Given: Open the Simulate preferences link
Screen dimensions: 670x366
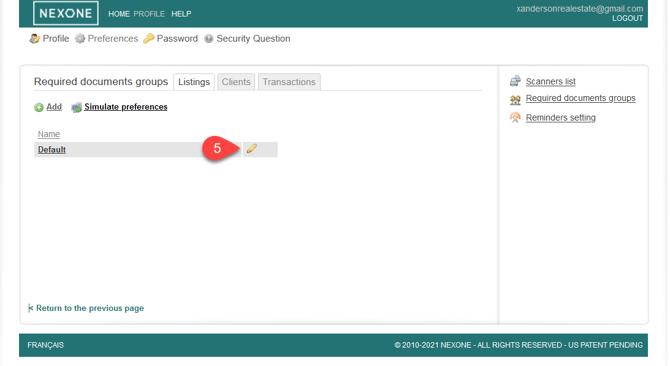Looking at the screenshot, I should point(126,107).
